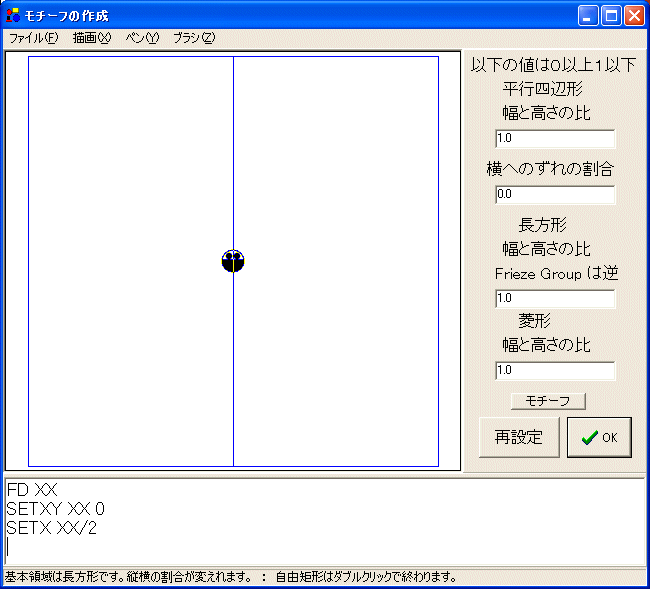This screenshot has height=589, width=650.
Task: Click the 横へのずれの割合 input field
Action: [x=555, y=194]
